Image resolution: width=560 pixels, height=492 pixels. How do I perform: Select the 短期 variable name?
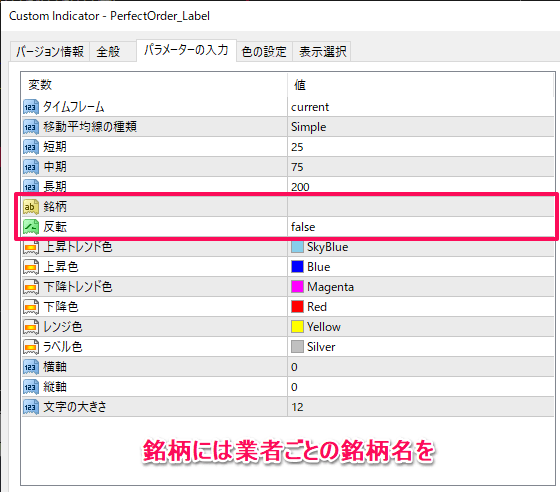(55, 147)
